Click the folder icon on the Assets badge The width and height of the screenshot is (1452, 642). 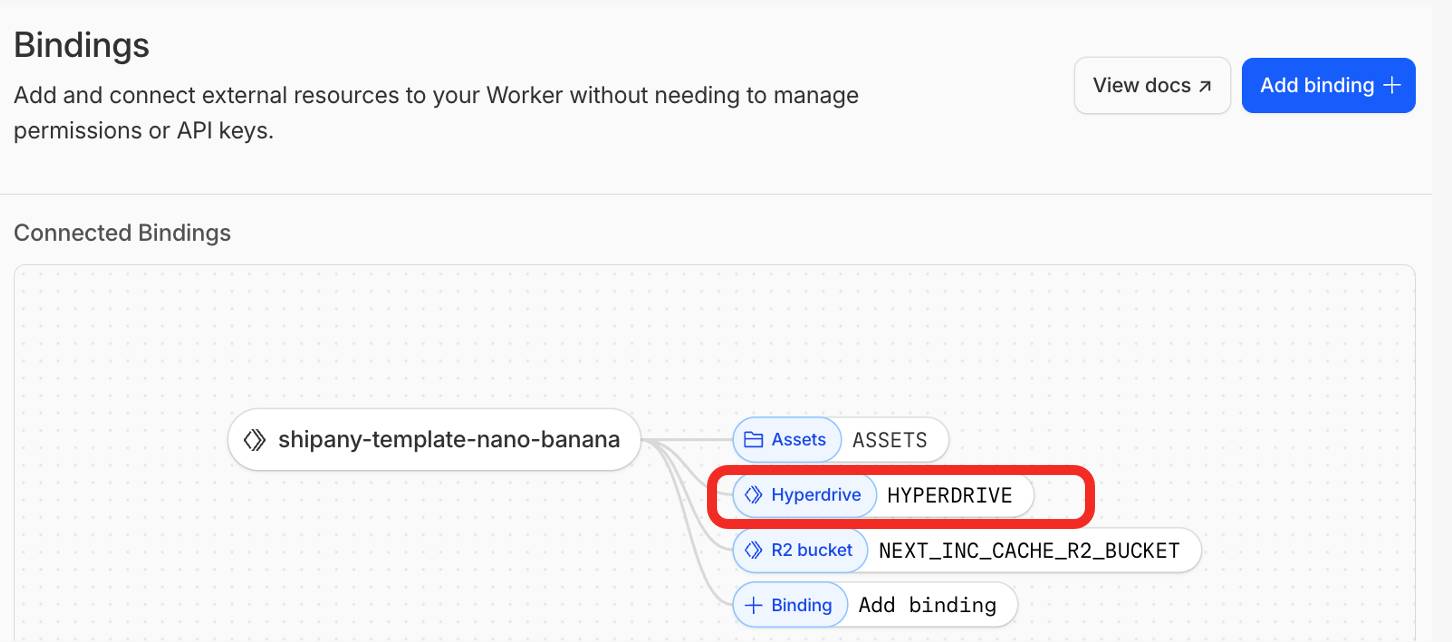[x=753, y=440]
